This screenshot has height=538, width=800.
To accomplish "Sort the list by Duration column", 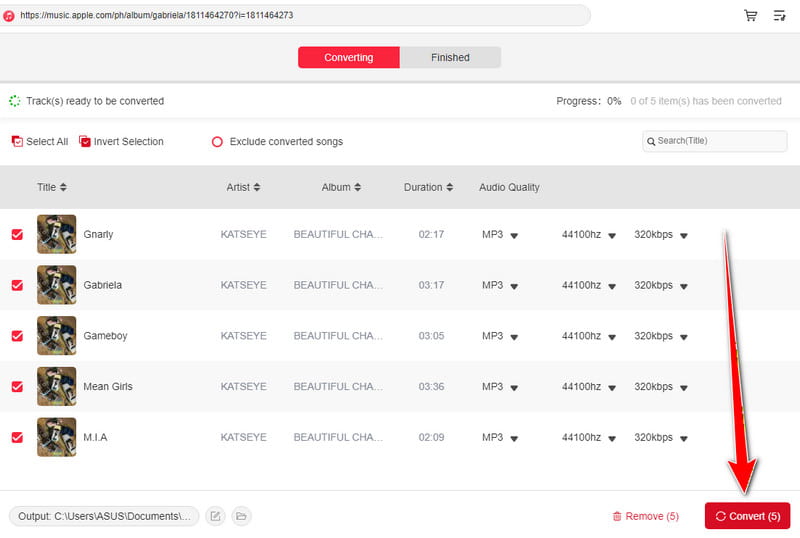I will point(449,187).
